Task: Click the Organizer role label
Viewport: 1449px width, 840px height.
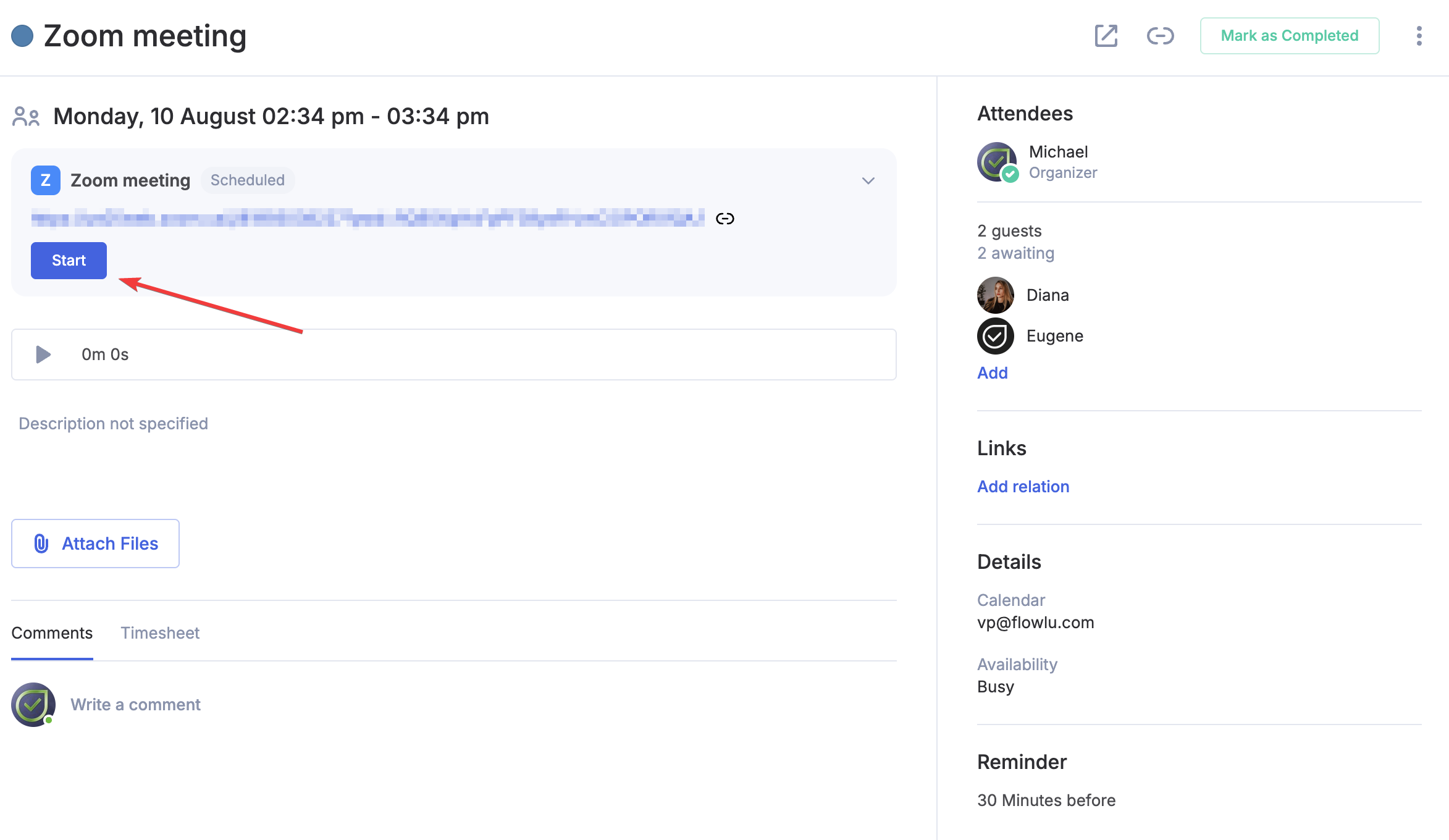Action: (x=1063, y=173)
